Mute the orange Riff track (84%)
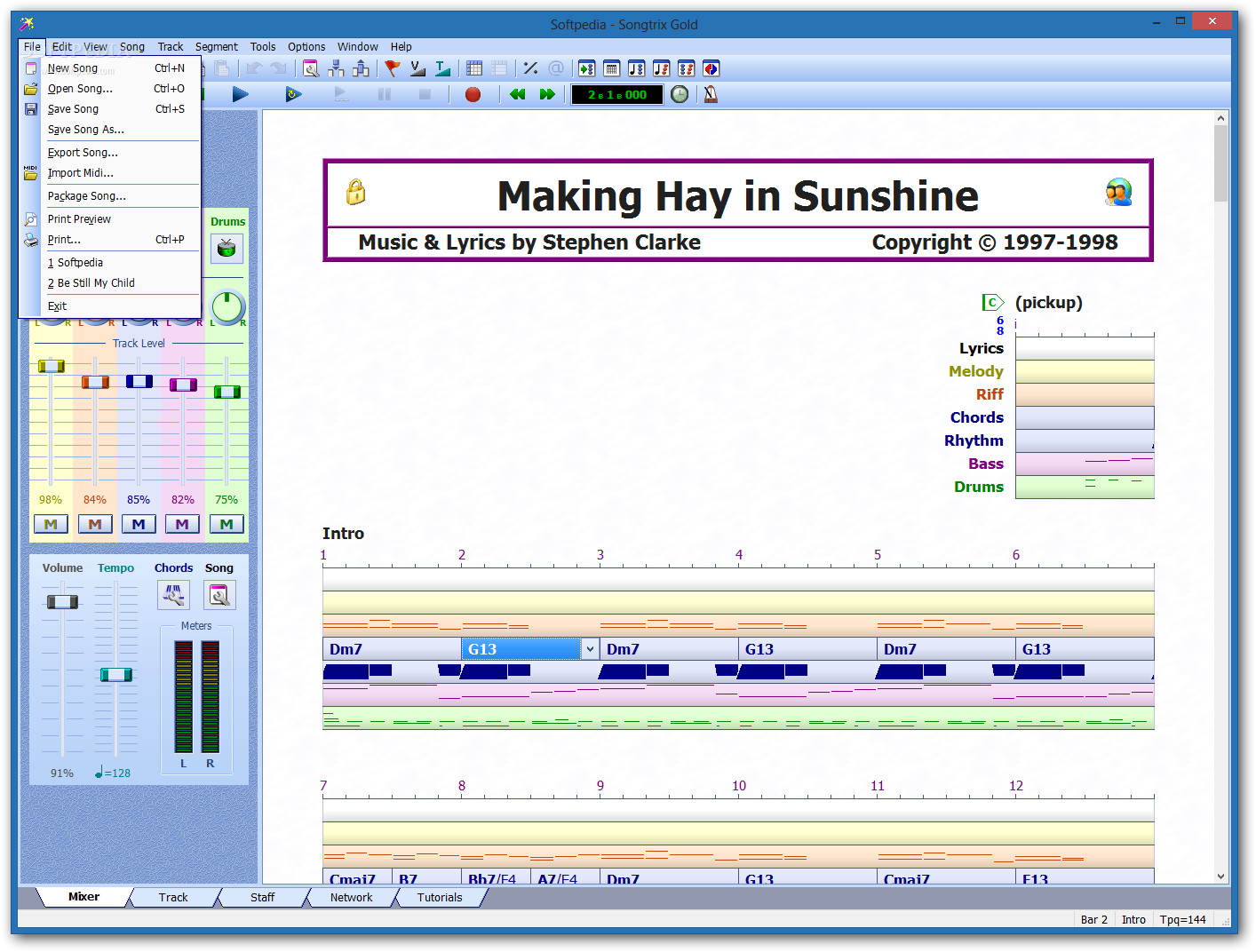Screen dimensions: 1256x952 pos(95,524)
